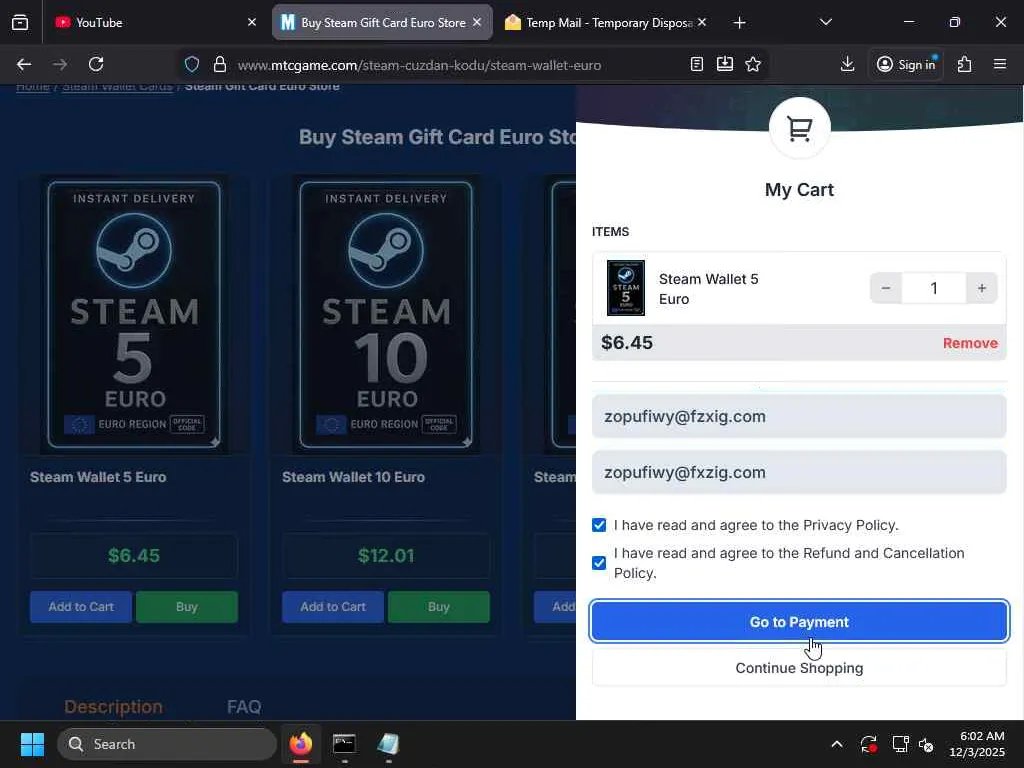The width and height of the screenshot is (1024, 768).
Task: Click the first email field zopufiwy@fzxig.com
Action: point(799,417)
